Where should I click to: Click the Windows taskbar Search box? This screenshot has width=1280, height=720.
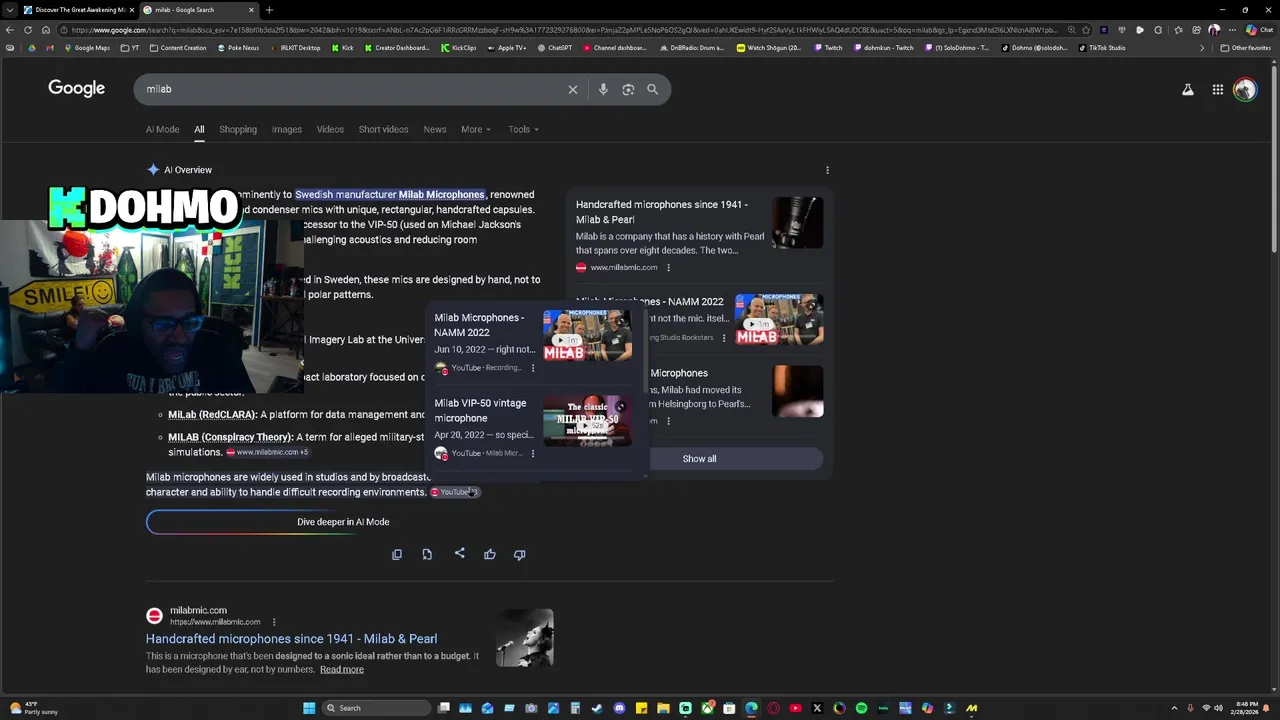pos(375,708)
